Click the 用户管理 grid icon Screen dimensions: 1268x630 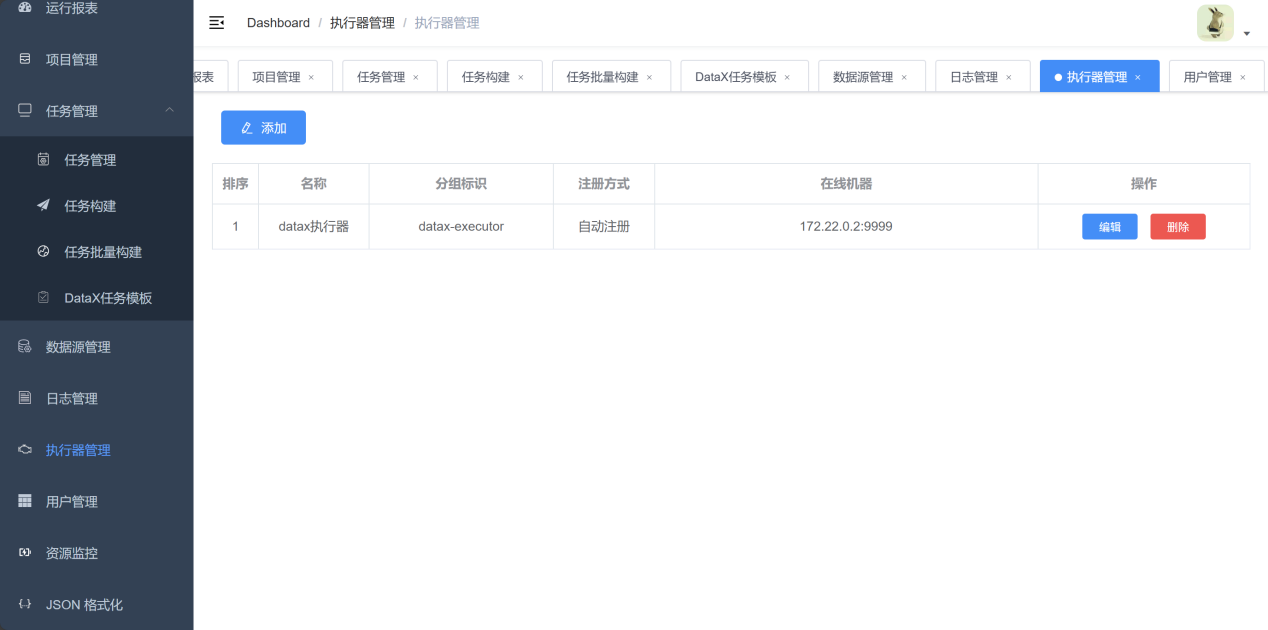point(25,501)
